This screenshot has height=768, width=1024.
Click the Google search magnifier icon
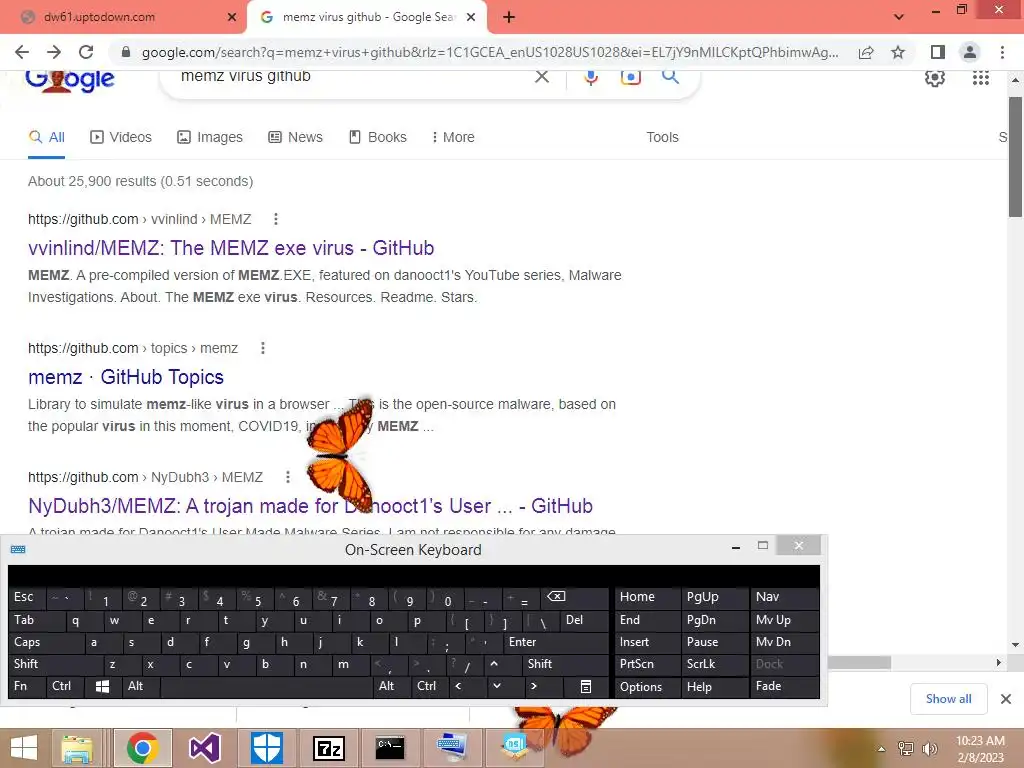tap(670, 76)
